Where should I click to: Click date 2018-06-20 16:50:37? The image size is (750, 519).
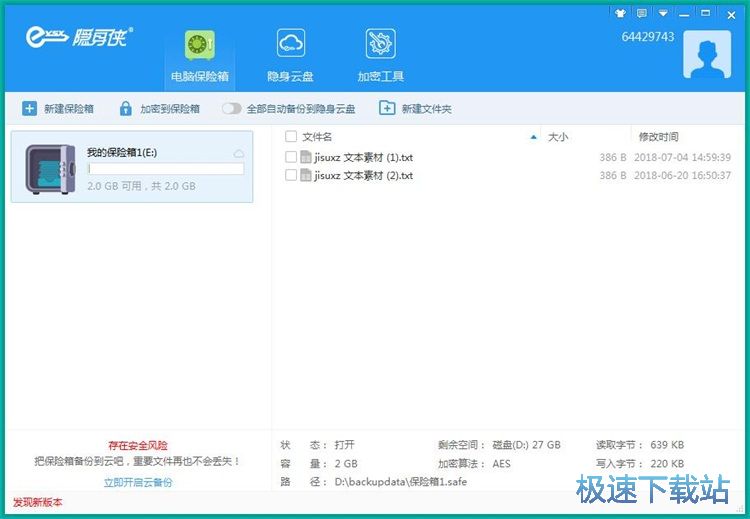pos(682,176)
